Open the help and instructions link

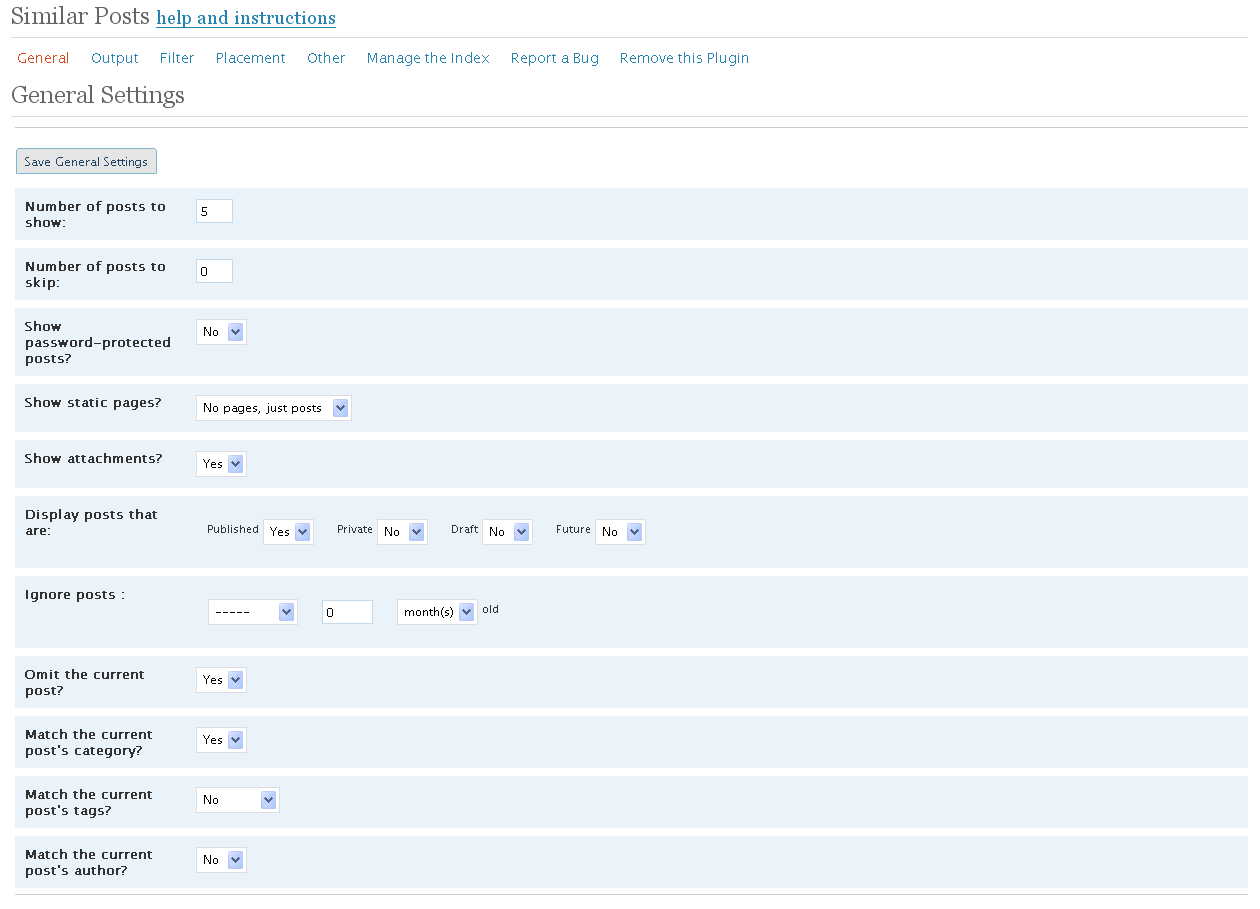[246, 18]
